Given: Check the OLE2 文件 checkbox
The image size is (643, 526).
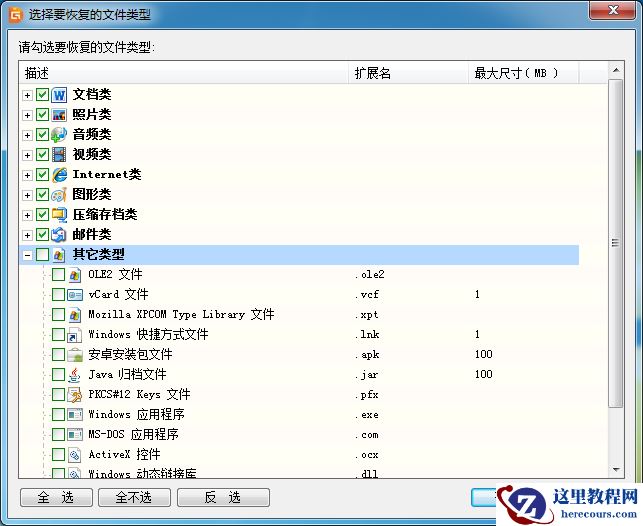Looking at the screenshot, I should tap(58, 275).
